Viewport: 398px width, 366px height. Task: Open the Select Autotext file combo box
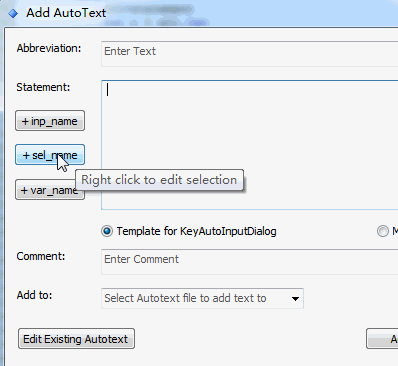(x=202, y=298)
